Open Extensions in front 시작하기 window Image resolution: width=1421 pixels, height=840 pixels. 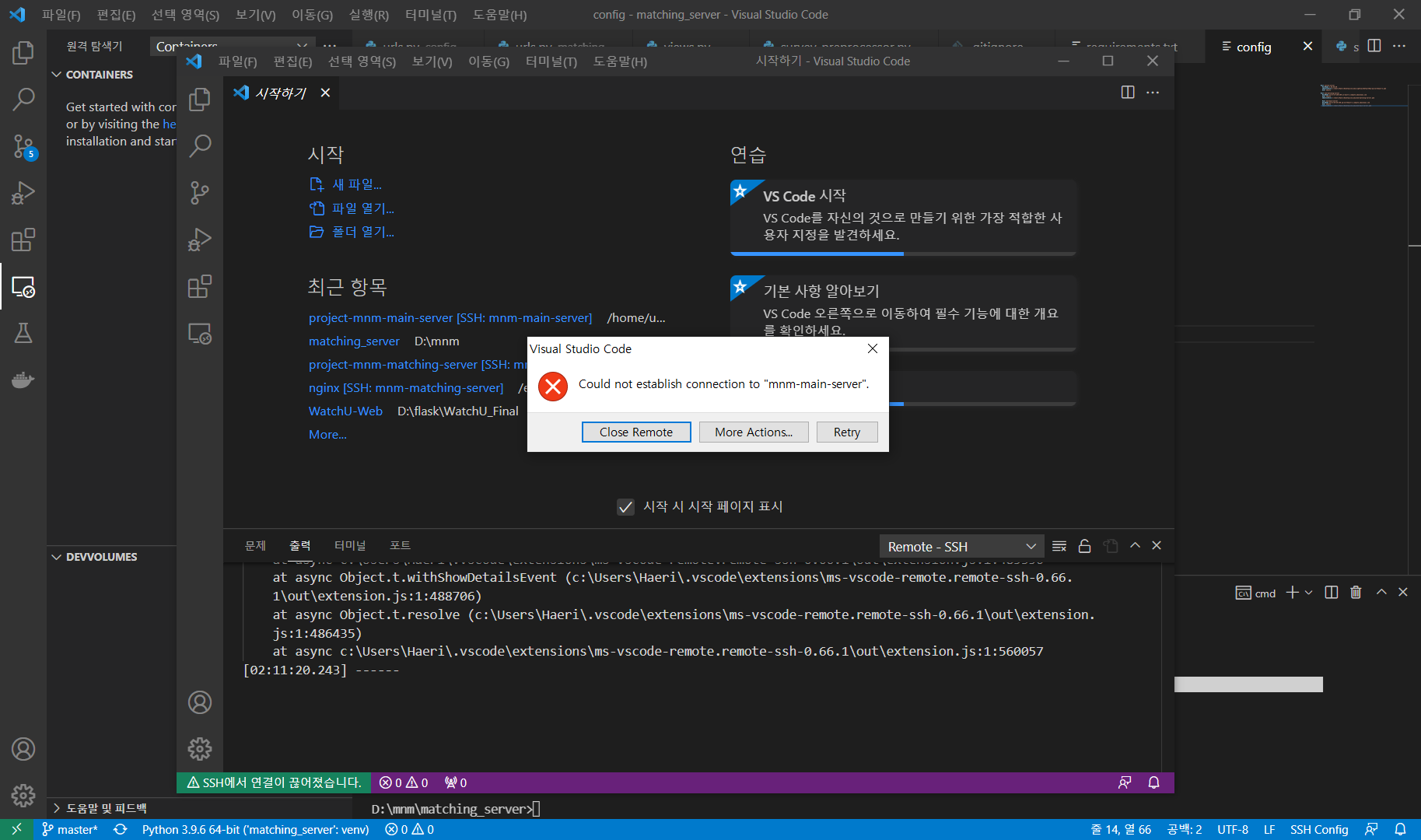[x=200, y=287]
